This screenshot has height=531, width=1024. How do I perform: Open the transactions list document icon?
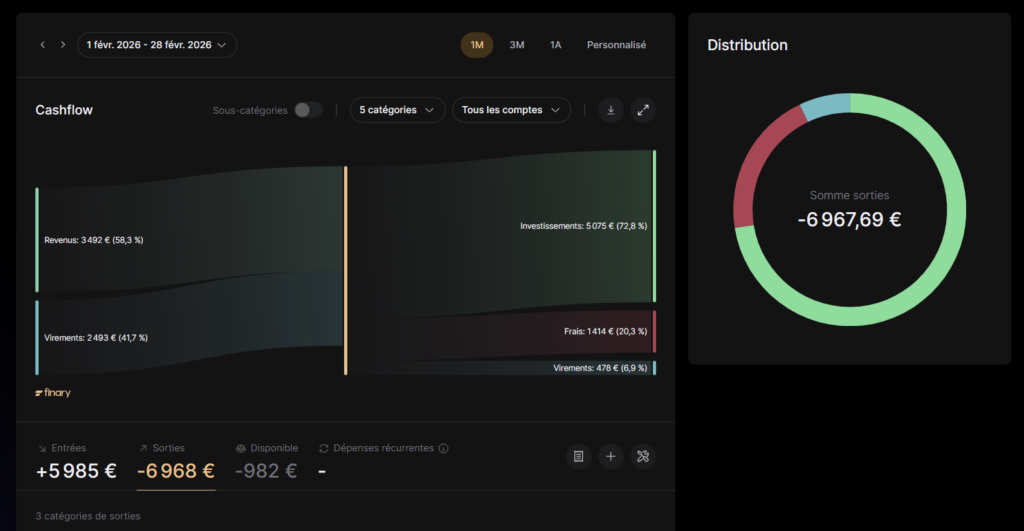click(x=578, y=457)
